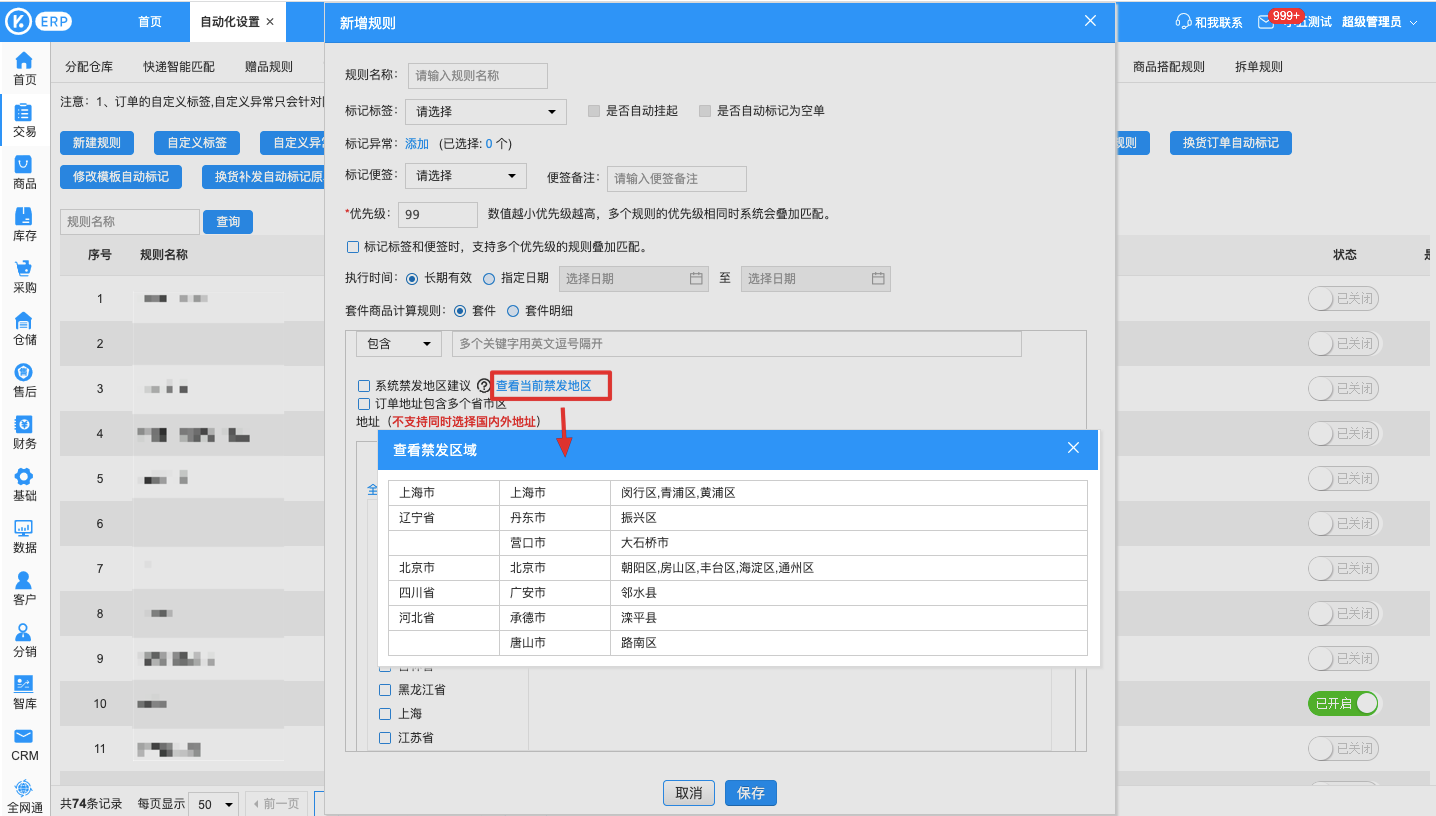Open the 财务 finance sidebar icon
1436x816 pixels.
(24, 424)
